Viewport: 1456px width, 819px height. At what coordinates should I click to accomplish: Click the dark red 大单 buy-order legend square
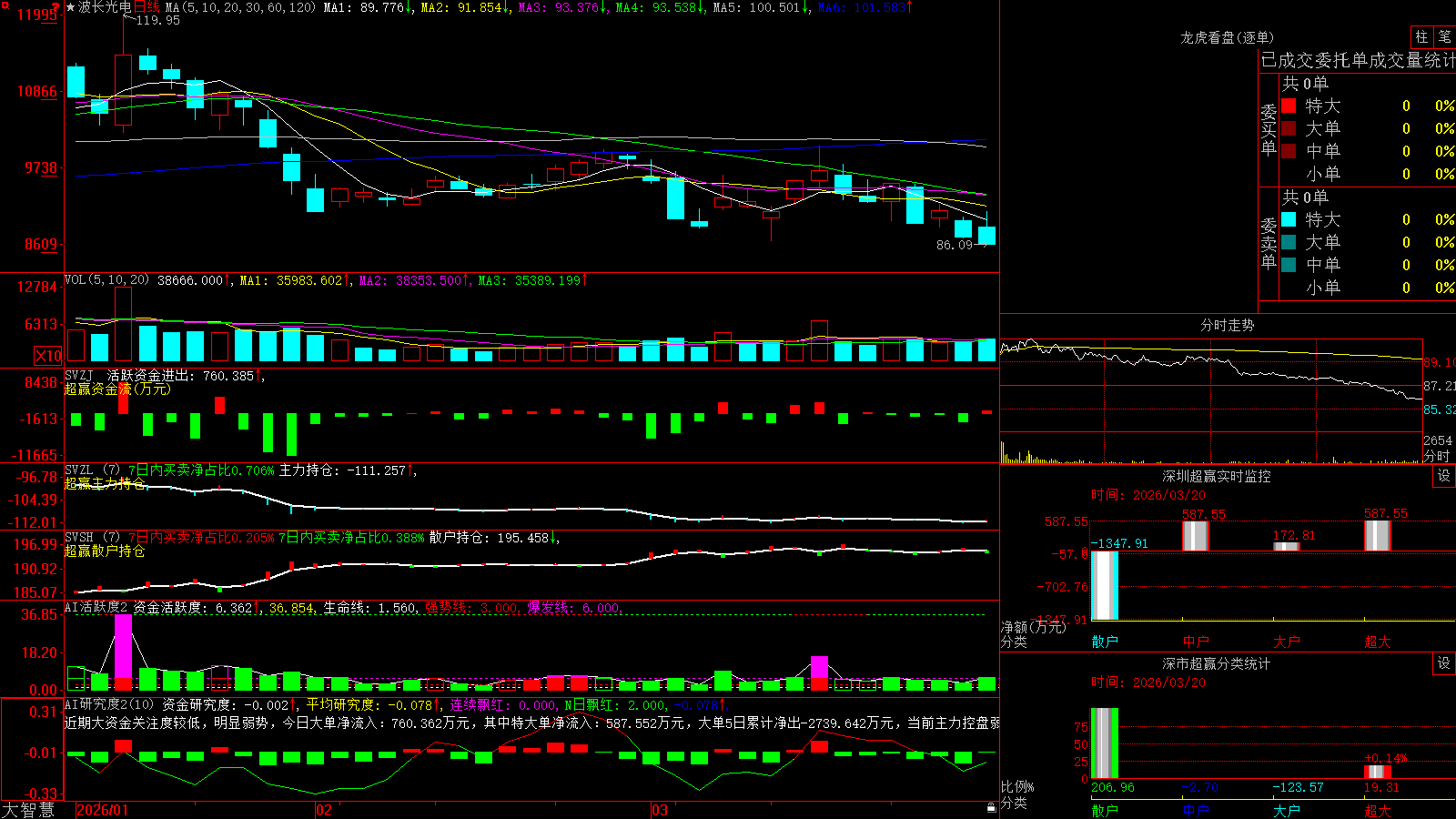1289,128
